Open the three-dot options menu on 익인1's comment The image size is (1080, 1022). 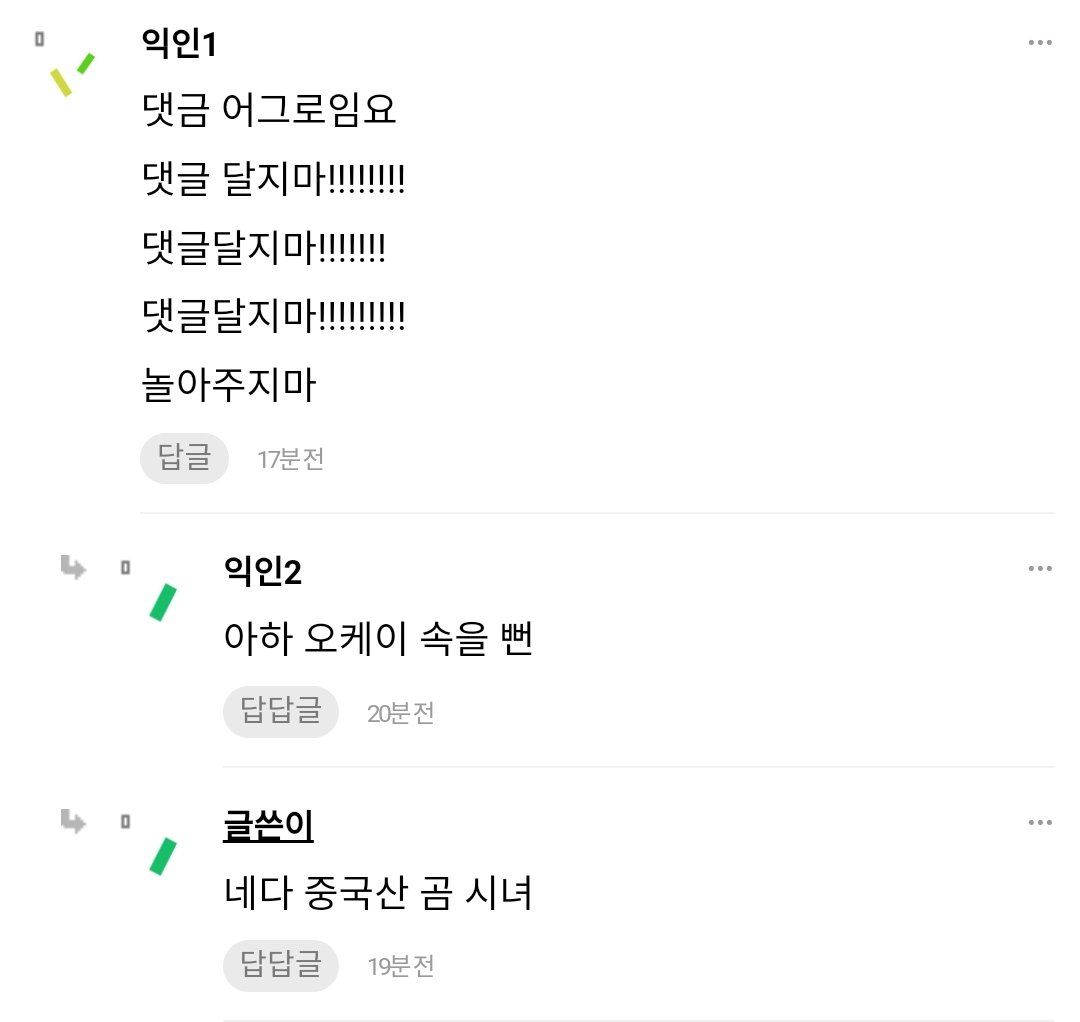coord(1040,41)
